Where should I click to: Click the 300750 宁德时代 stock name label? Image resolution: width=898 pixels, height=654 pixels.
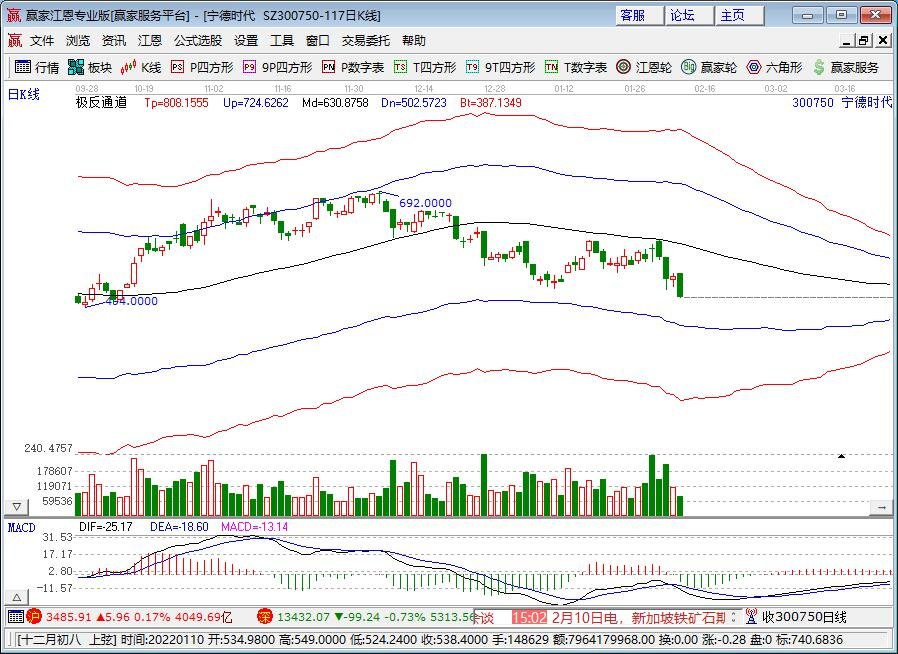842,103
